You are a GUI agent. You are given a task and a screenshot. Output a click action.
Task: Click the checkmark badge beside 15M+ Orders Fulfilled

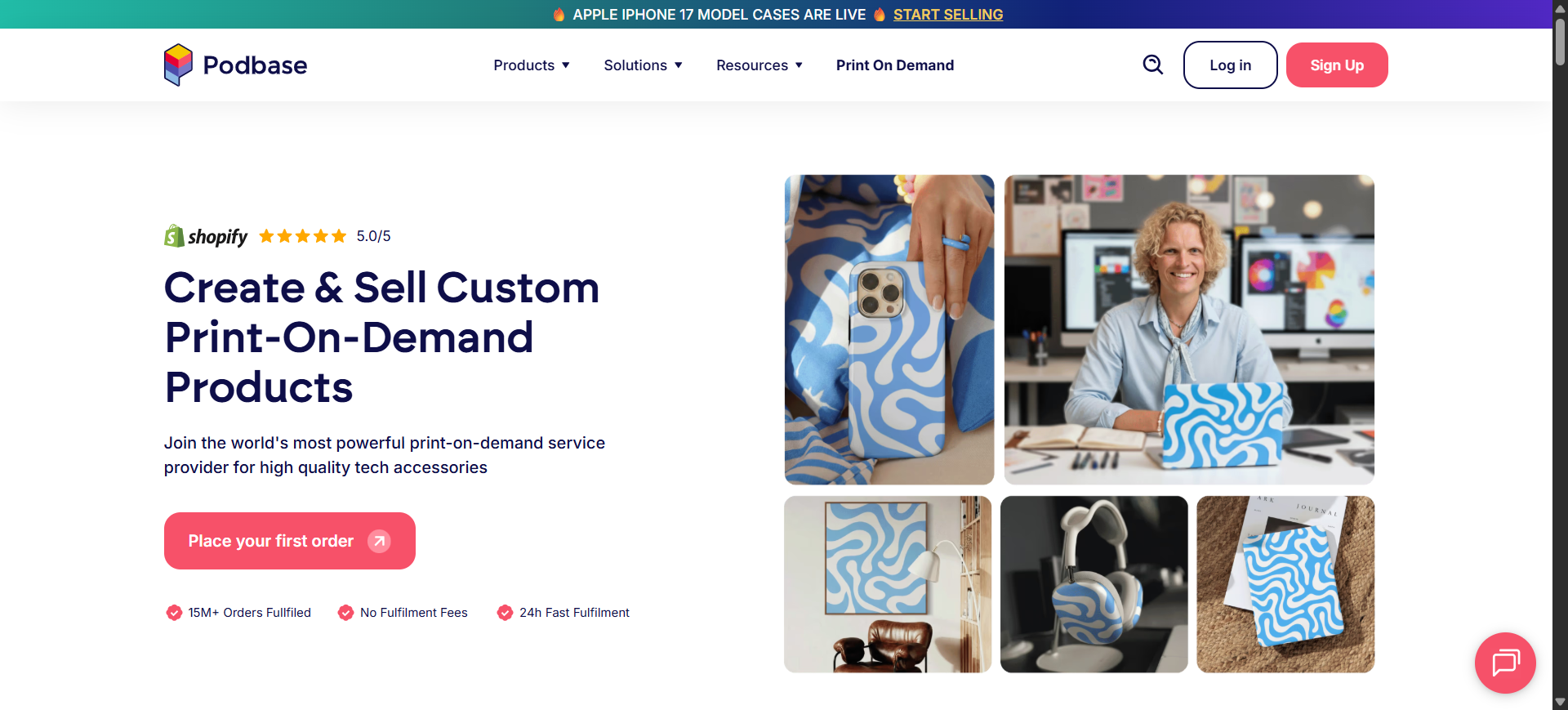coord(174,613)
